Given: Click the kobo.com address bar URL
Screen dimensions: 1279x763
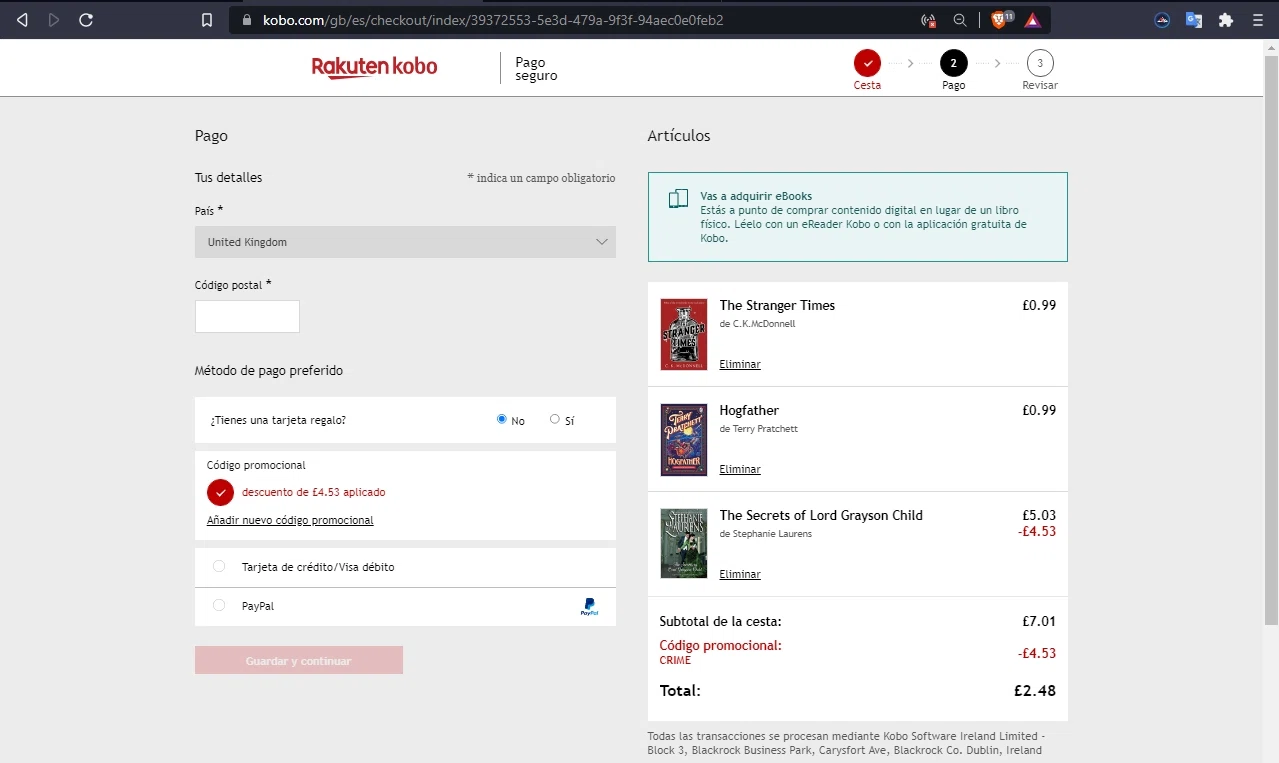Looking at the screenshot, I should [x=493, y=20].
